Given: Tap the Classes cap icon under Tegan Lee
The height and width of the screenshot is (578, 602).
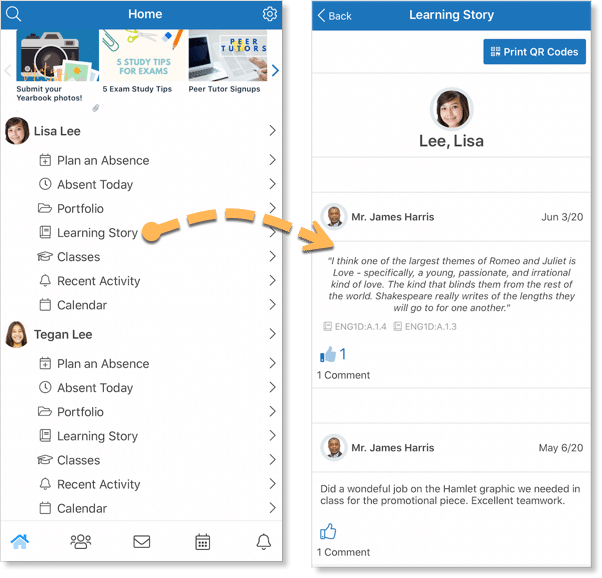Looking at the screenshot, I should coord(45,460).
